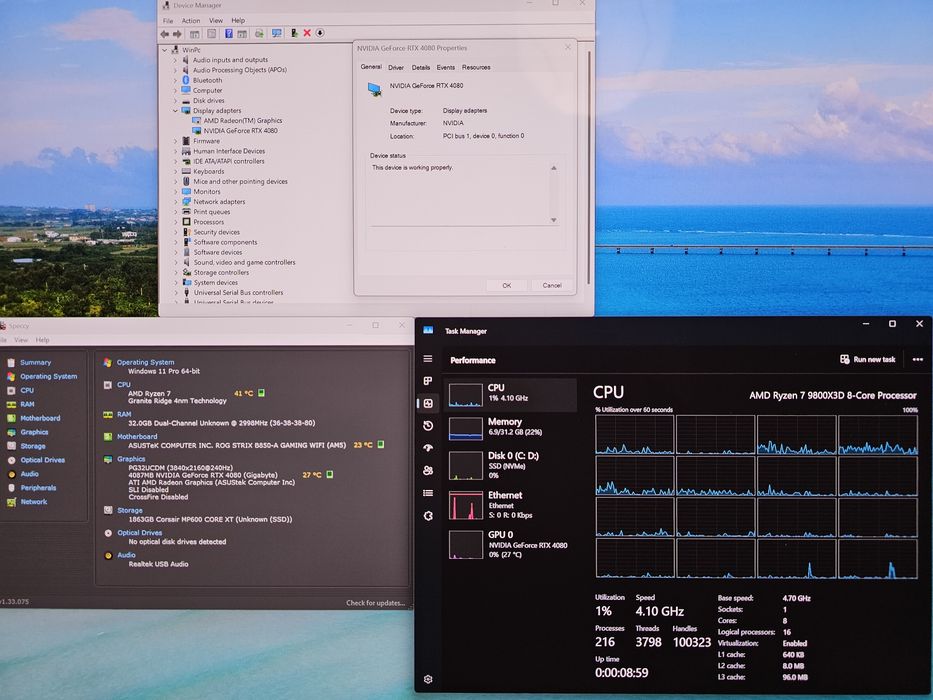This screenshot has width=933, height=700.
Task: Collapse the Display adapters node
Action: pyautogui.click(x=176, y=111)
